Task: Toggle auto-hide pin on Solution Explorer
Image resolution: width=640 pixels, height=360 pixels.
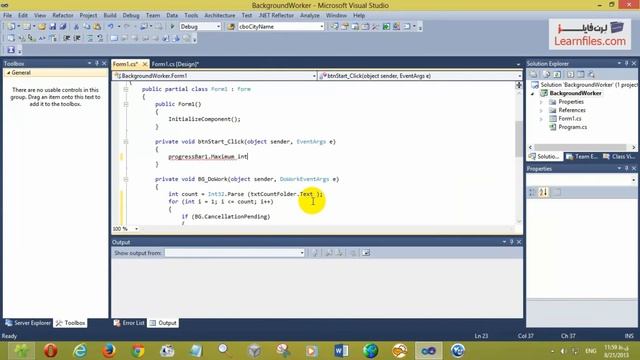Action: point(627,63)
